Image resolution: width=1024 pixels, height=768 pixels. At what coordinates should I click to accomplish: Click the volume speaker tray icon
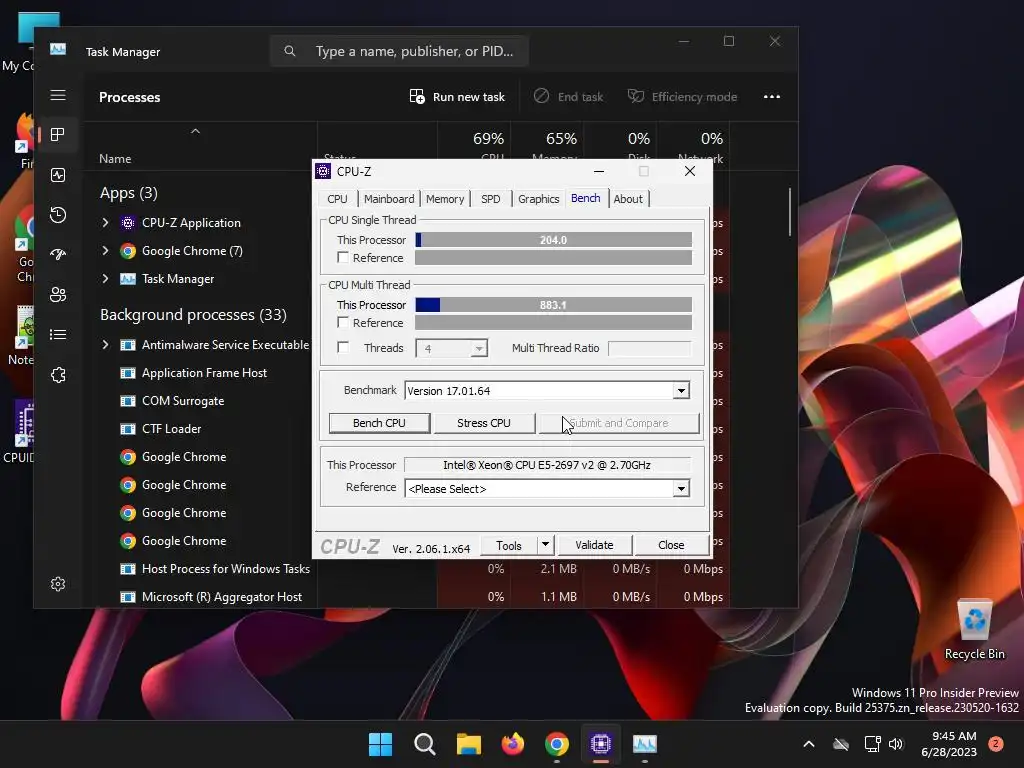point(896,744)
